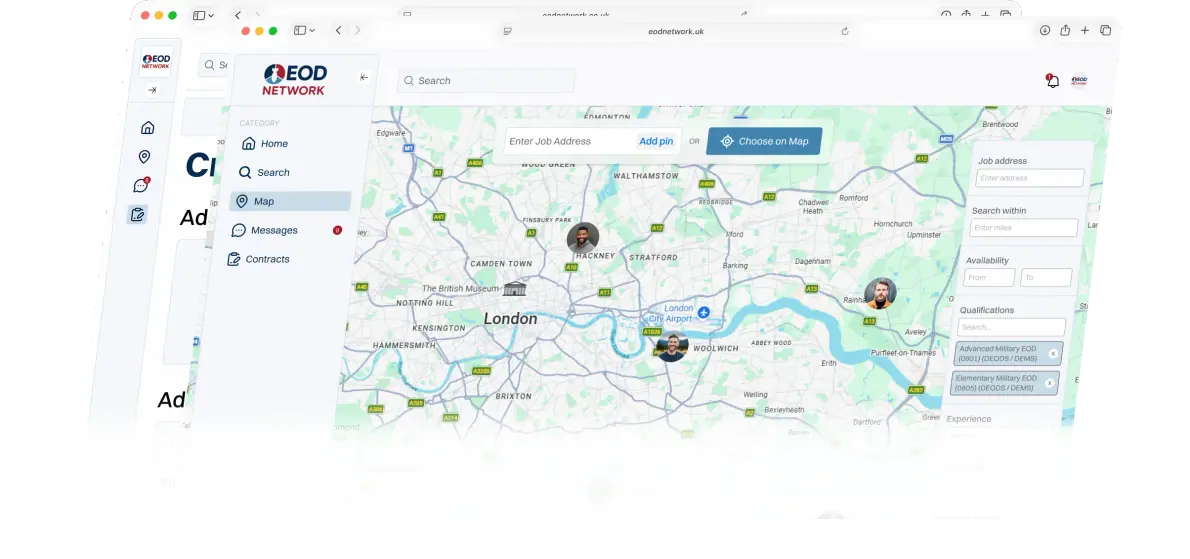Click the Home icon in the back window

[x=147, y=127]
